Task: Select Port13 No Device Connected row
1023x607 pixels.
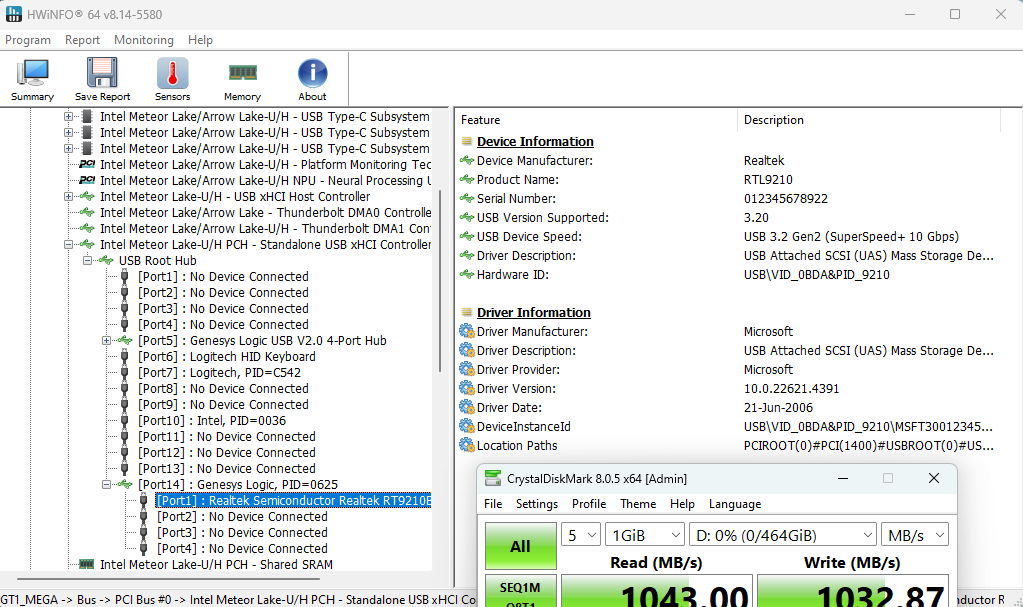Action: 226,469
